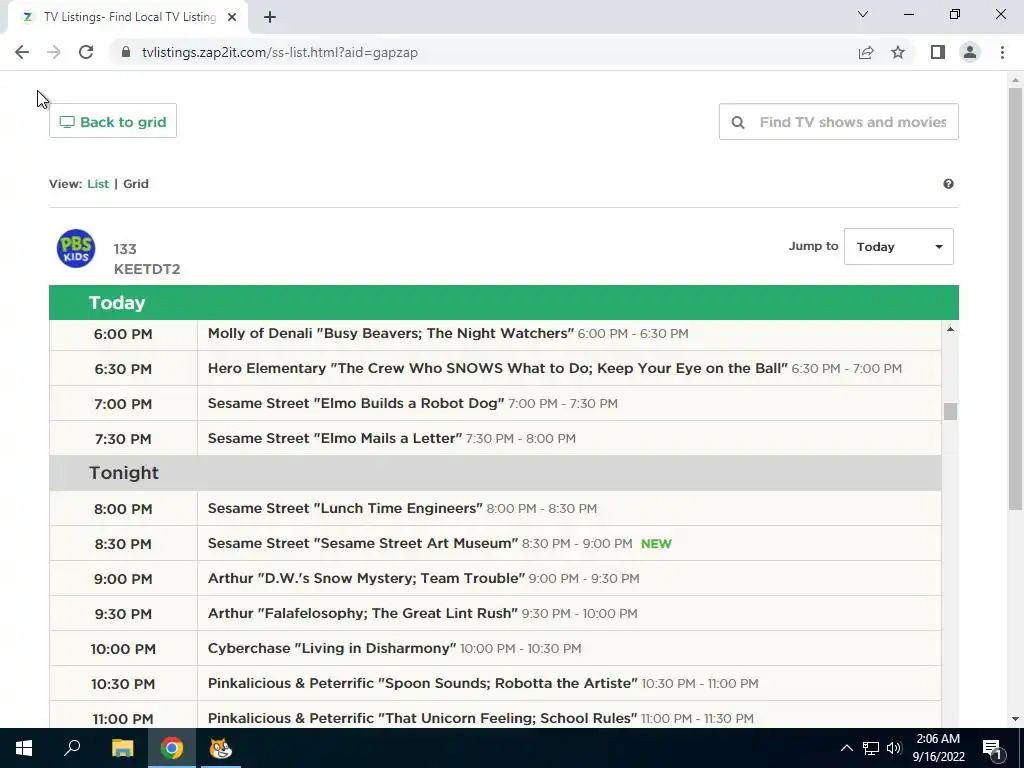Open the Chrome three-dot menu
This screenshot has height=768, width=1024.
point(1002,52)
